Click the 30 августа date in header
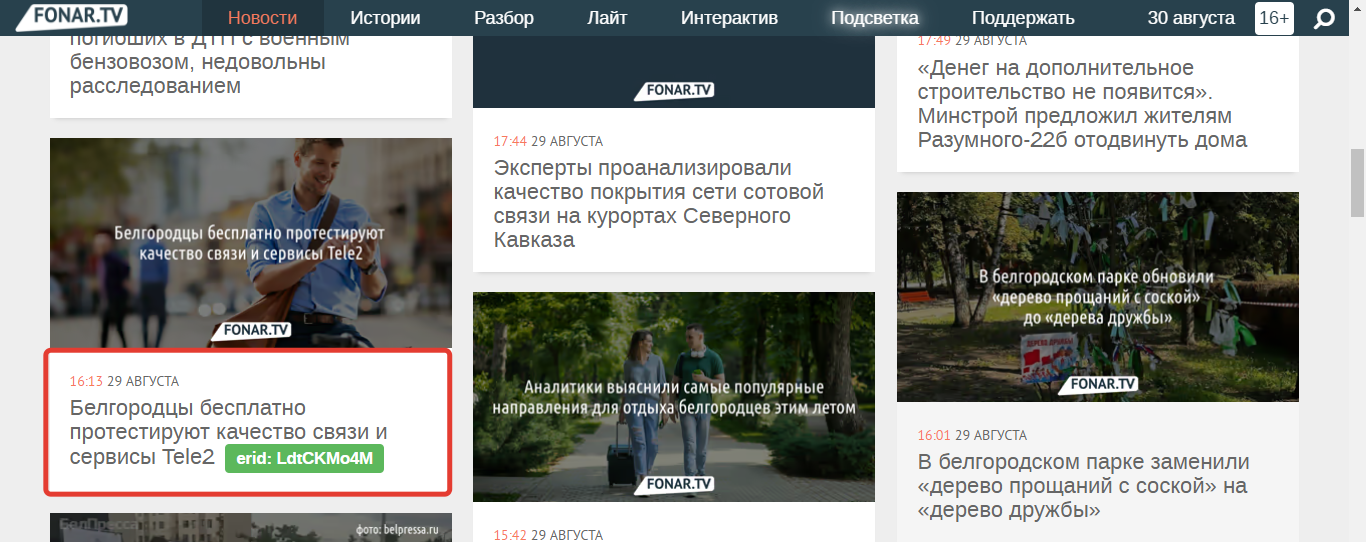Image resolution: width=1366 pixels, height=542 pixels. tap(1193, 18)
